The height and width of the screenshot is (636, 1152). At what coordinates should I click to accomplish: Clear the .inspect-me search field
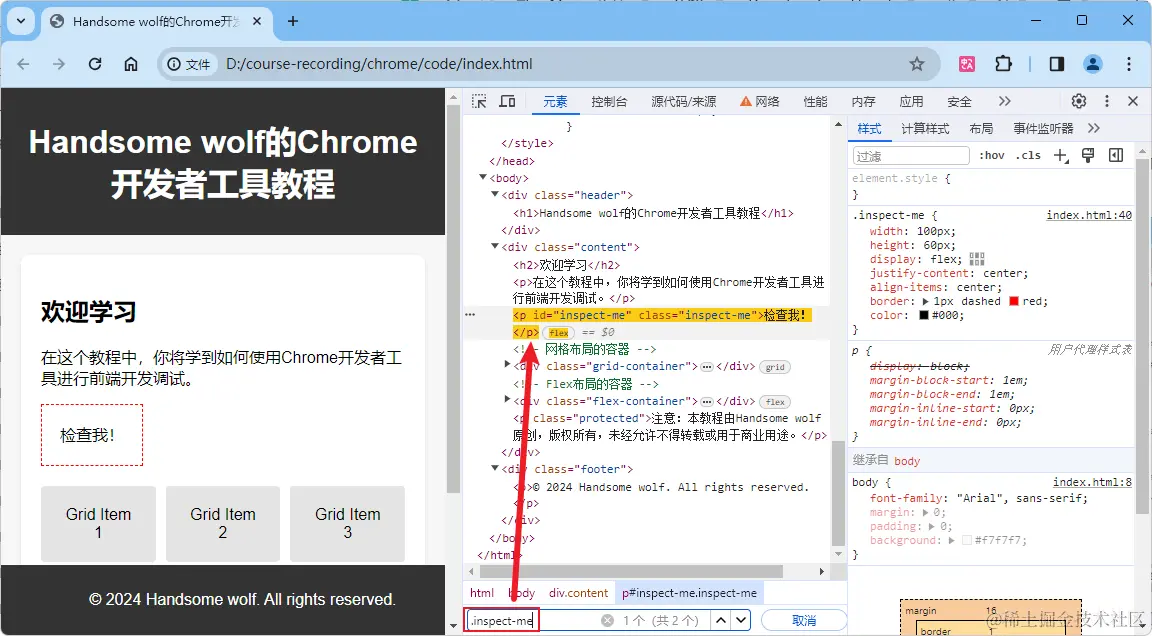607,621
